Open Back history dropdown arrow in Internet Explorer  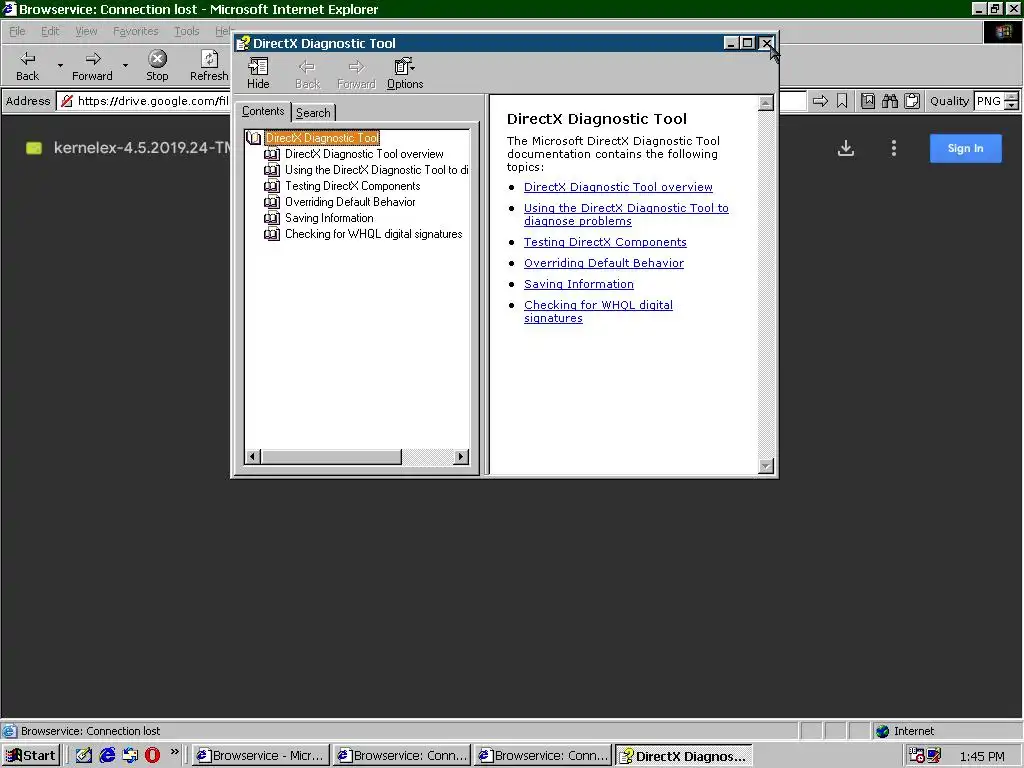(60, 66)
